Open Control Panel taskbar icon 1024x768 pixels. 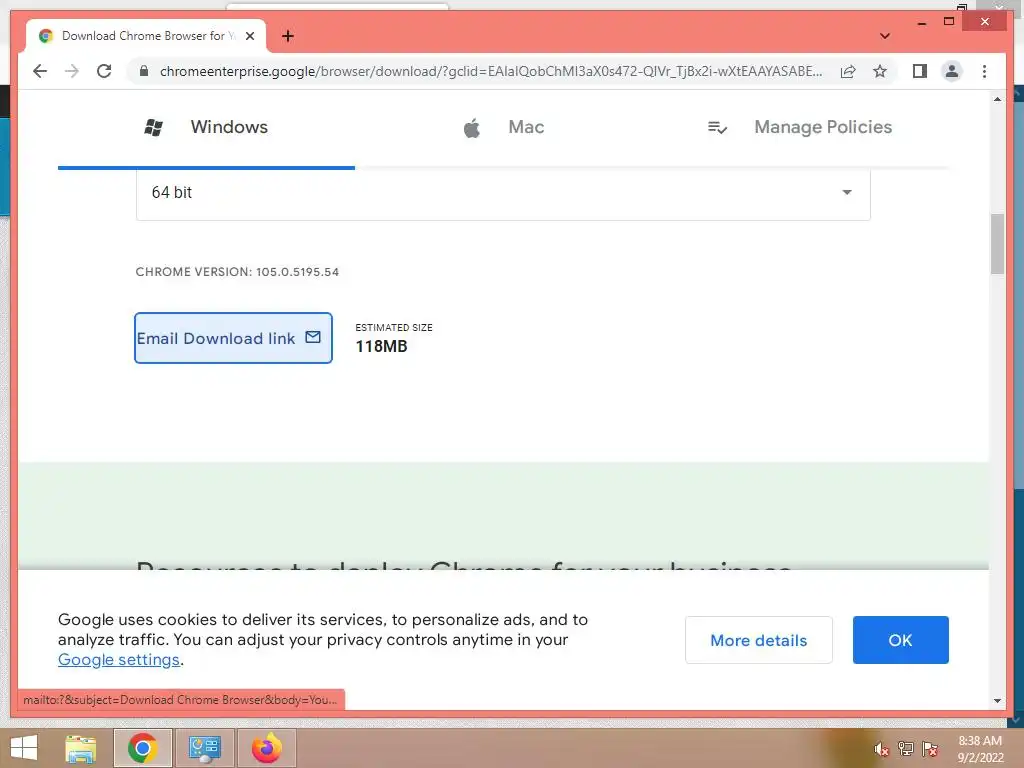tap(204, 748)
